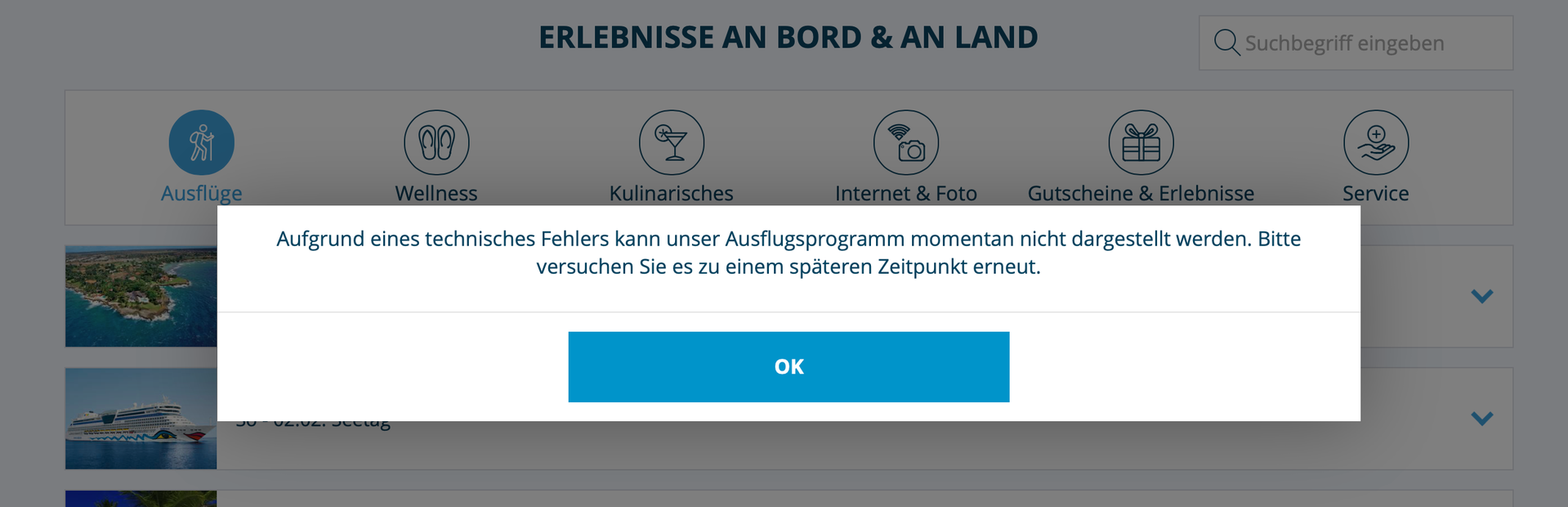Select the Wellness flip-flops icon
This screenshot has height=507, width=1568.
[436, 142]
